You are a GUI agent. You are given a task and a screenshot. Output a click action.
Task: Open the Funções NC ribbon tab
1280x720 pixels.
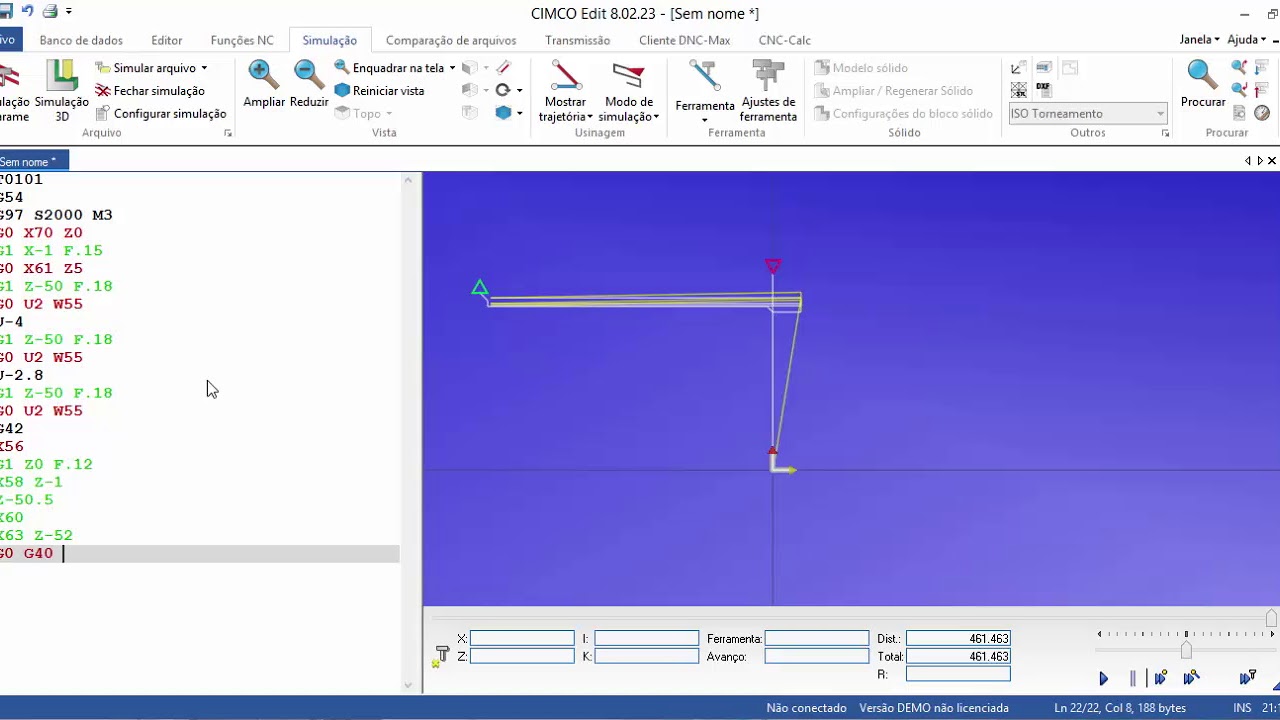tap(242, 40)
